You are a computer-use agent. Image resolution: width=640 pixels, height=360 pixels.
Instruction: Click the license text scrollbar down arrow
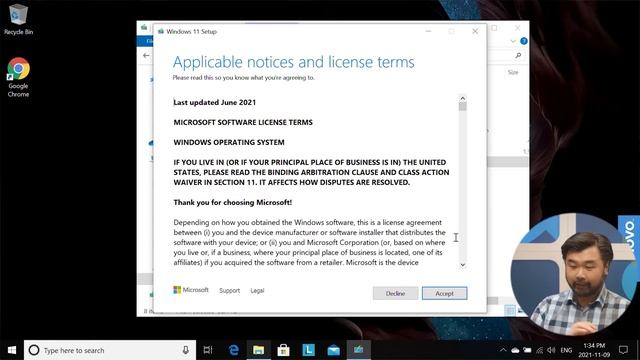(462, 265)
